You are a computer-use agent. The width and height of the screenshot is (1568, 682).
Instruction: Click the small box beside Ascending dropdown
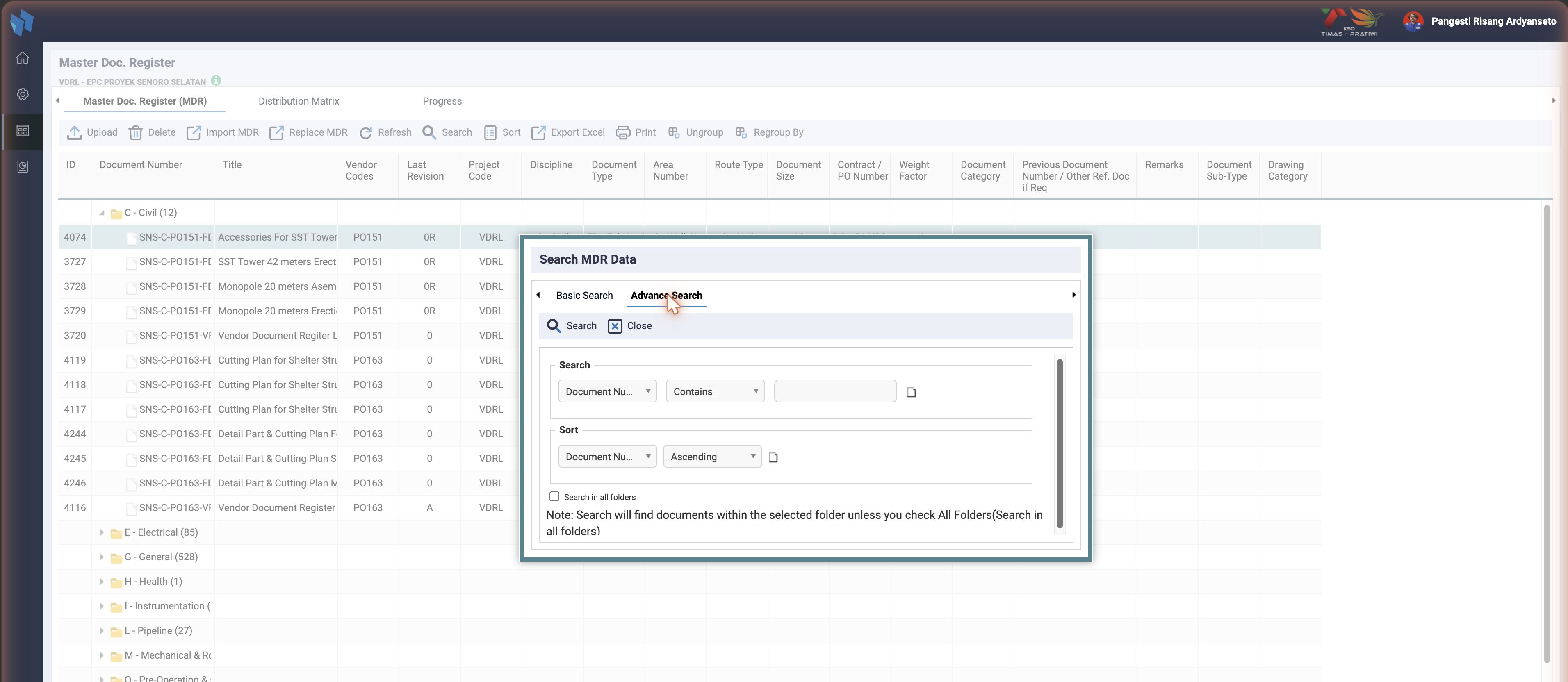pos(773,457)
